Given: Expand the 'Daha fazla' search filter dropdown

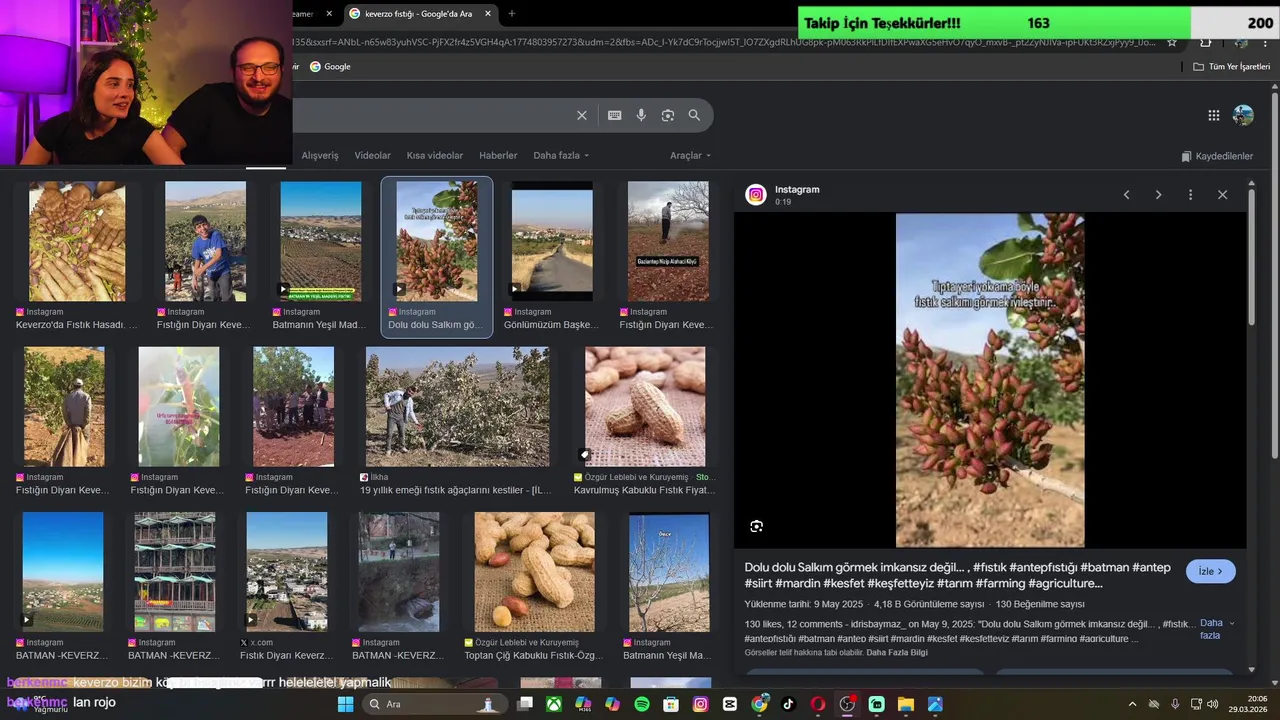Looking at the screenshot, I should (x=561, y=155).
